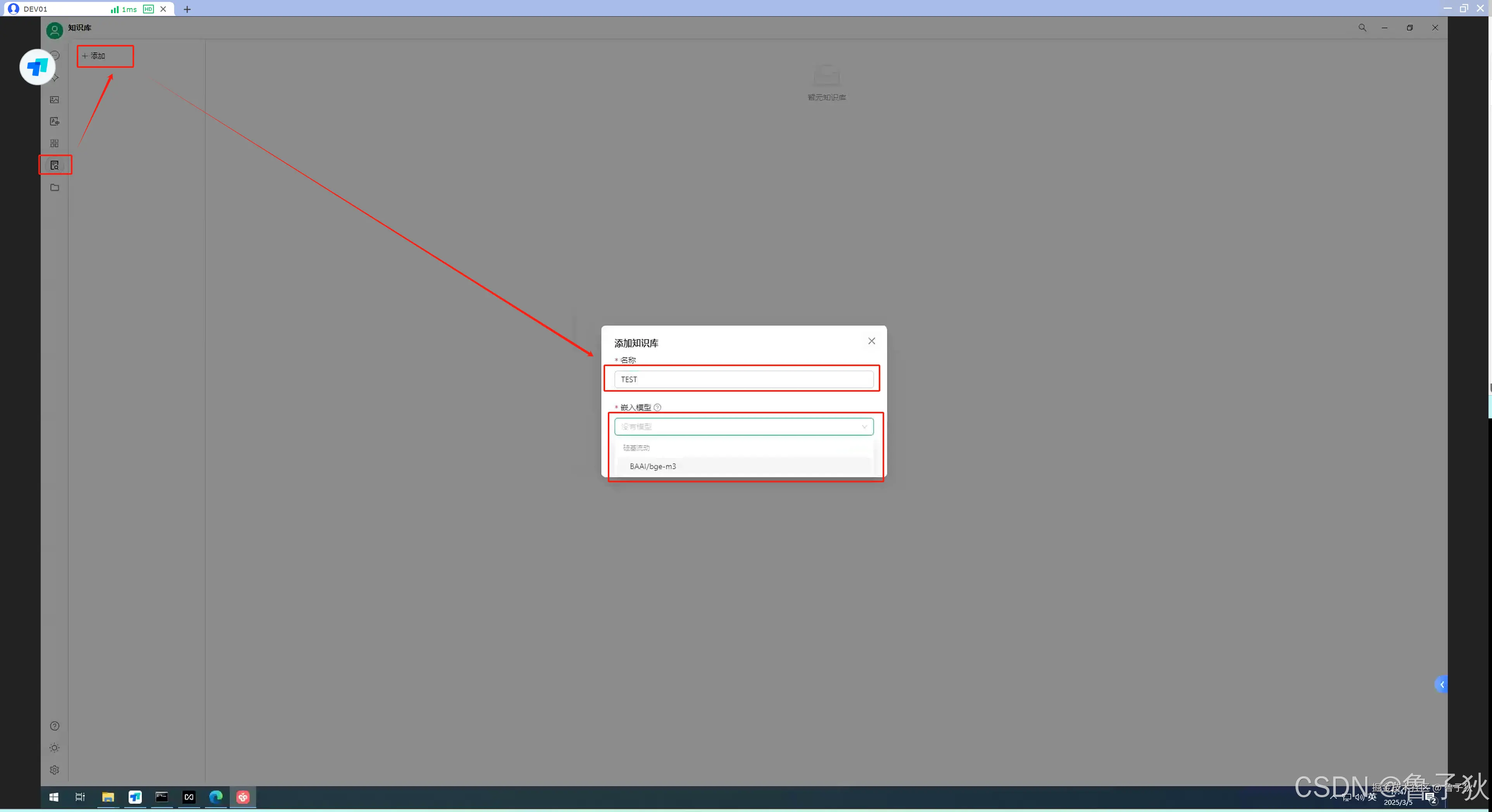The height and width of the screenshot is (812, 1492).
Task: Open the help question-mark icon
Action: [54, 726]
